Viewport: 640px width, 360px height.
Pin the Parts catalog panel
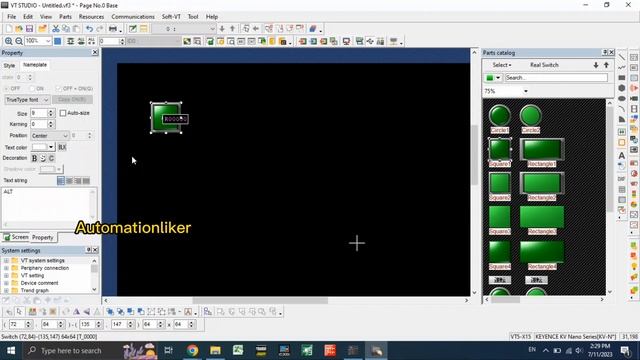click(604, 53)
